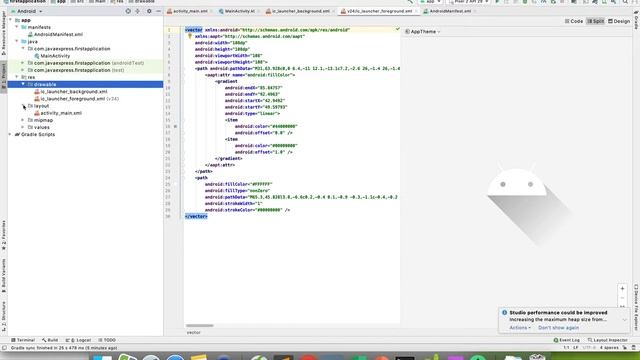The height and width of the screenshot is (360, 640).
Task: Click Don't show again link
Action: tap(558, 328)
